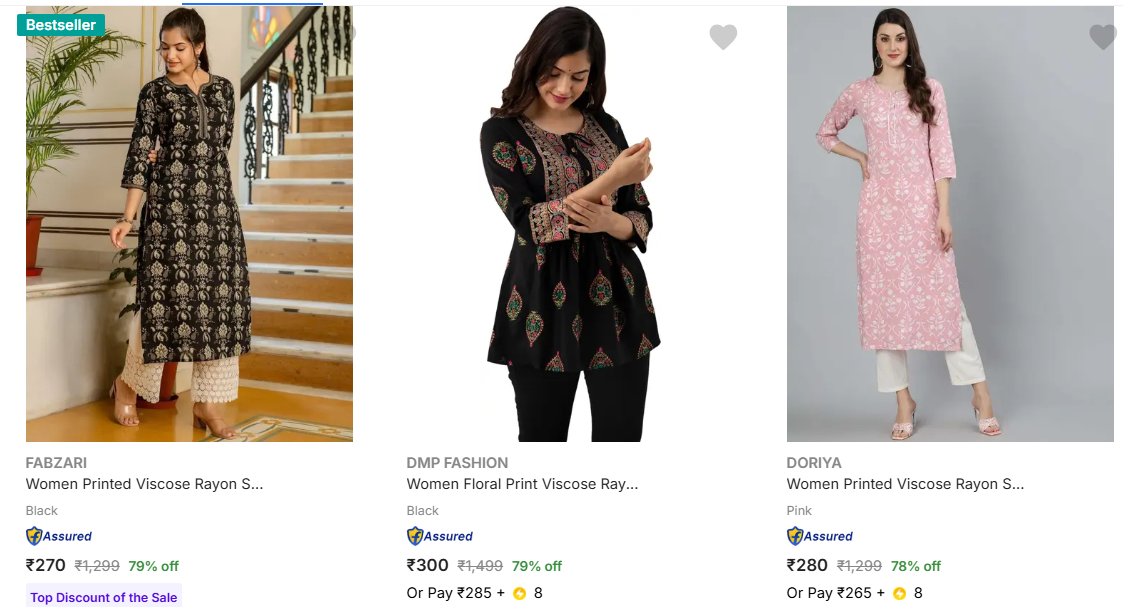Click the ₹270 price of FABZARI kurta
Viewport: 1123px width, 607px height.
point(46,565)
